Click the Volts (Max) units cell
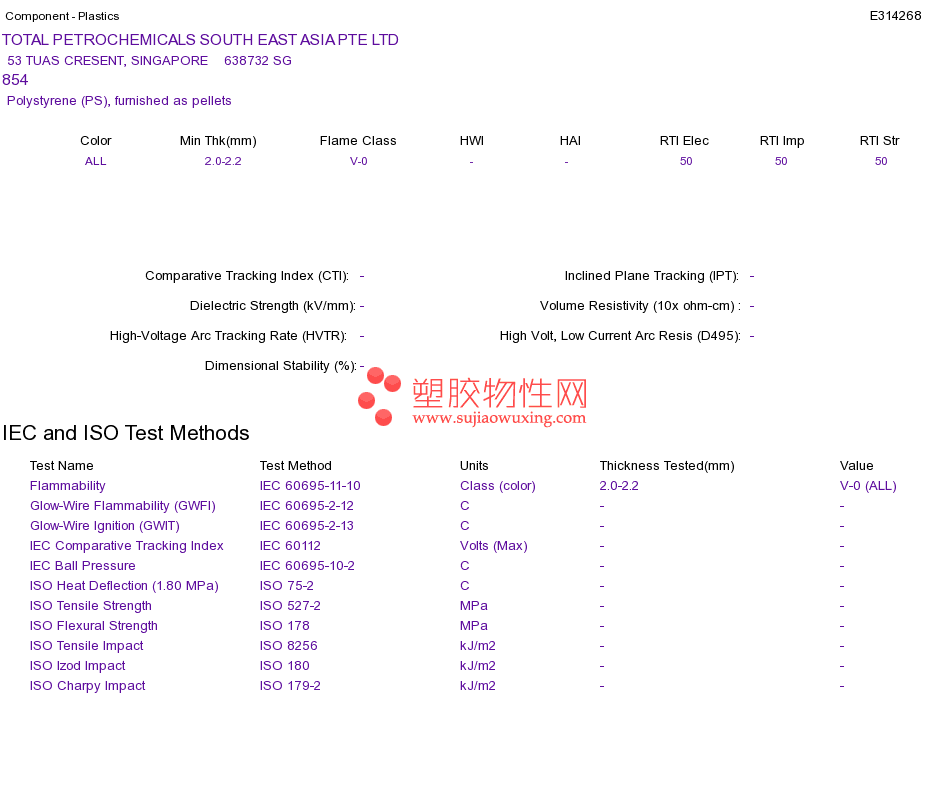The image size is (950, 800). tap(494, 545)
